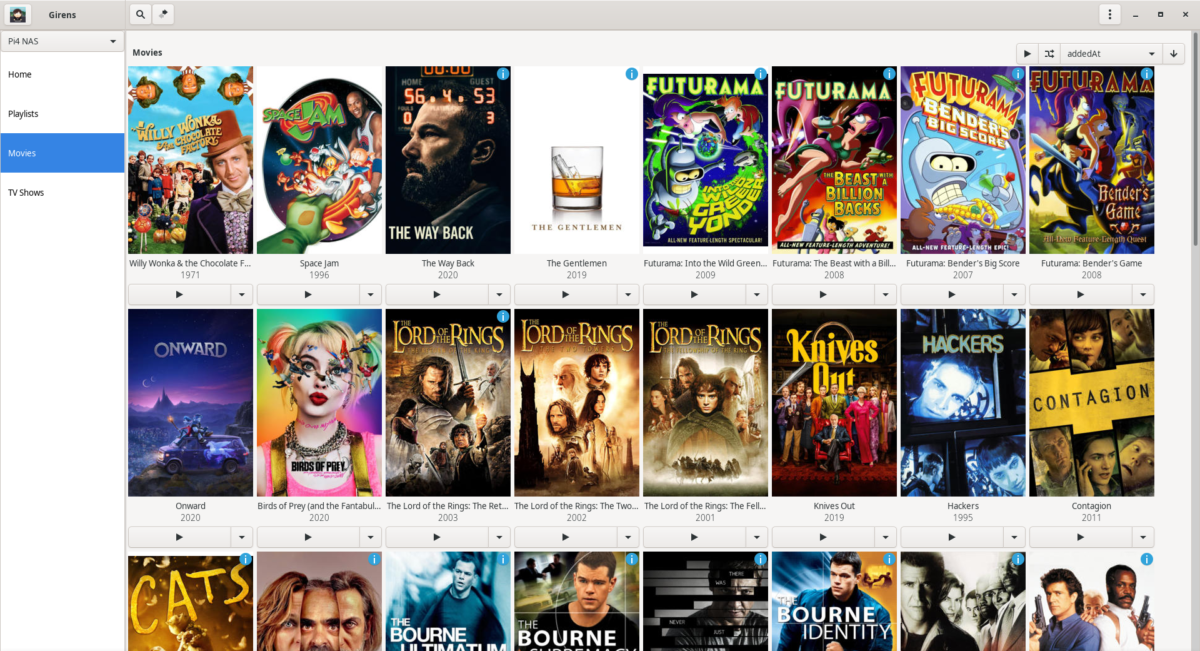This screenshot has height=651, width=1200.
Task: Open the Onward poster
Action: click(x=191, y=402)
